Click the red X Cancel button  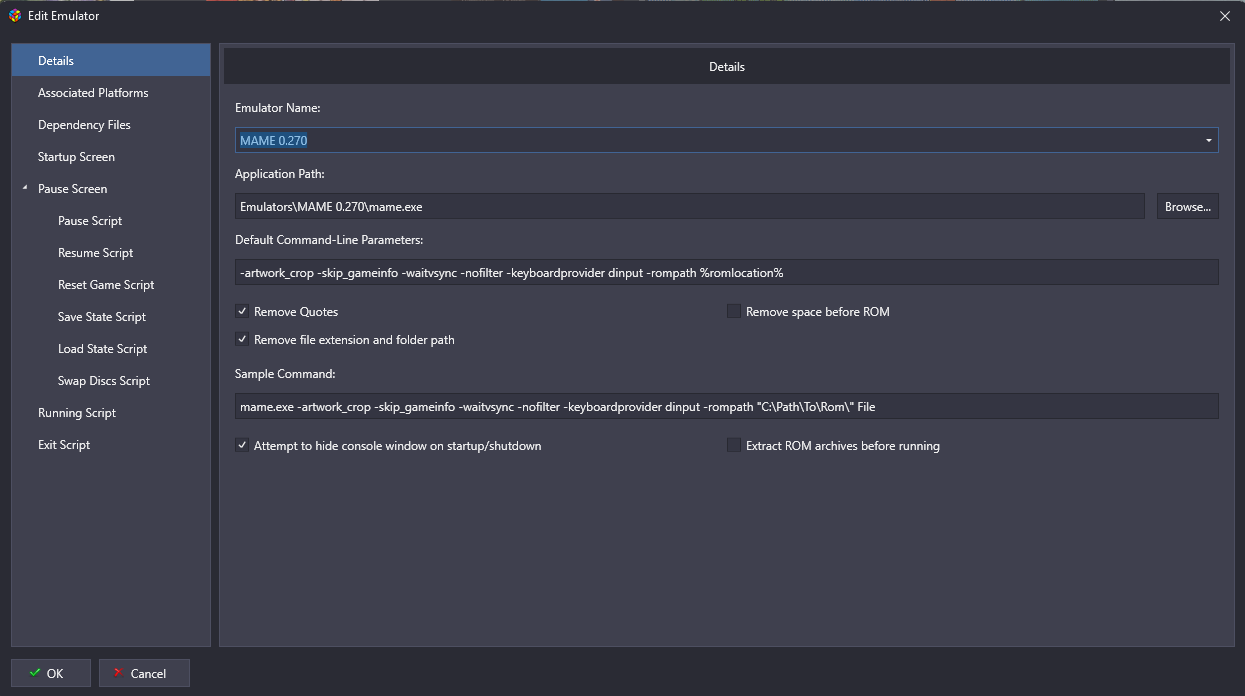(x=144, y=673)
